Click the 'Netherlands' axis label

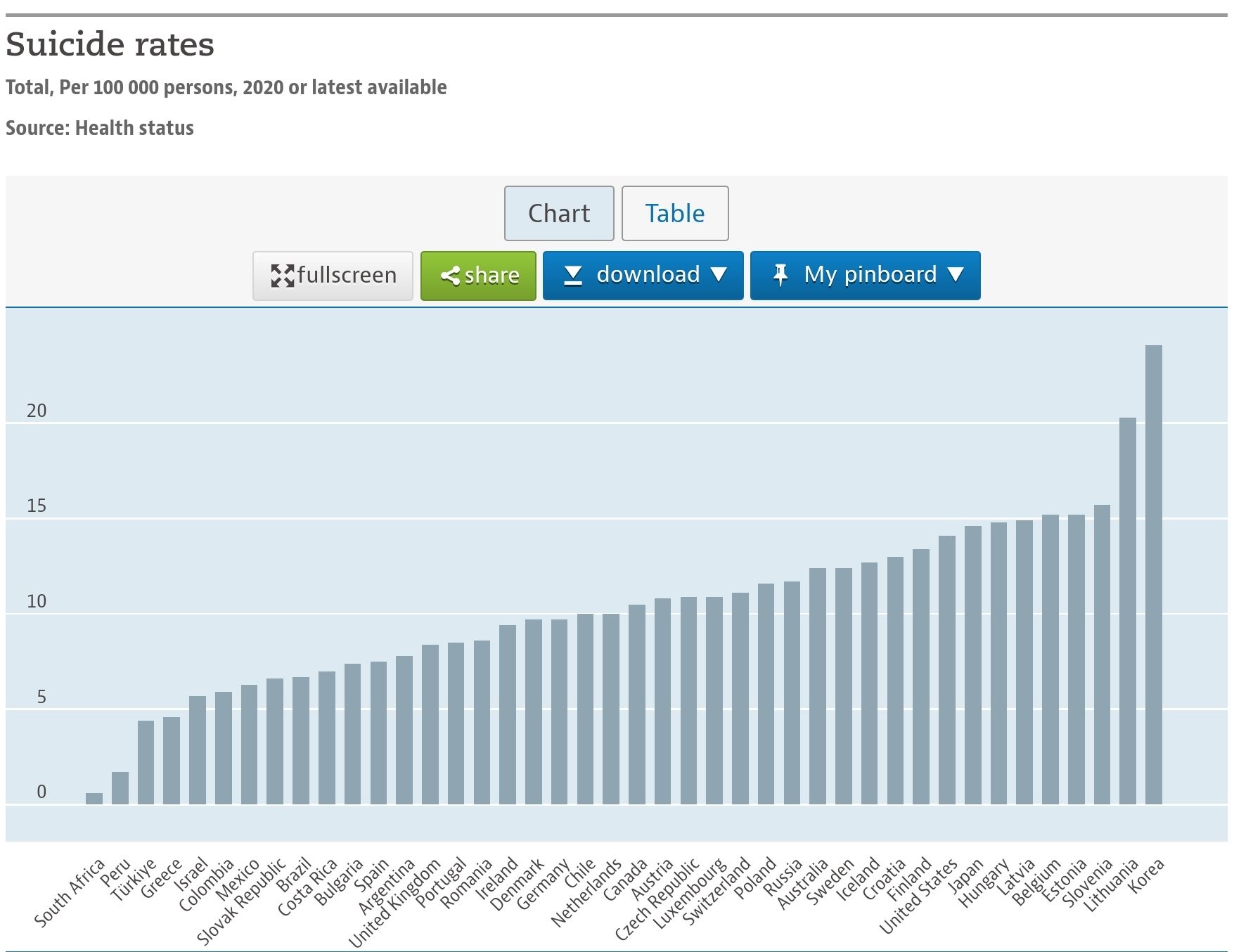tap(586, 892)
